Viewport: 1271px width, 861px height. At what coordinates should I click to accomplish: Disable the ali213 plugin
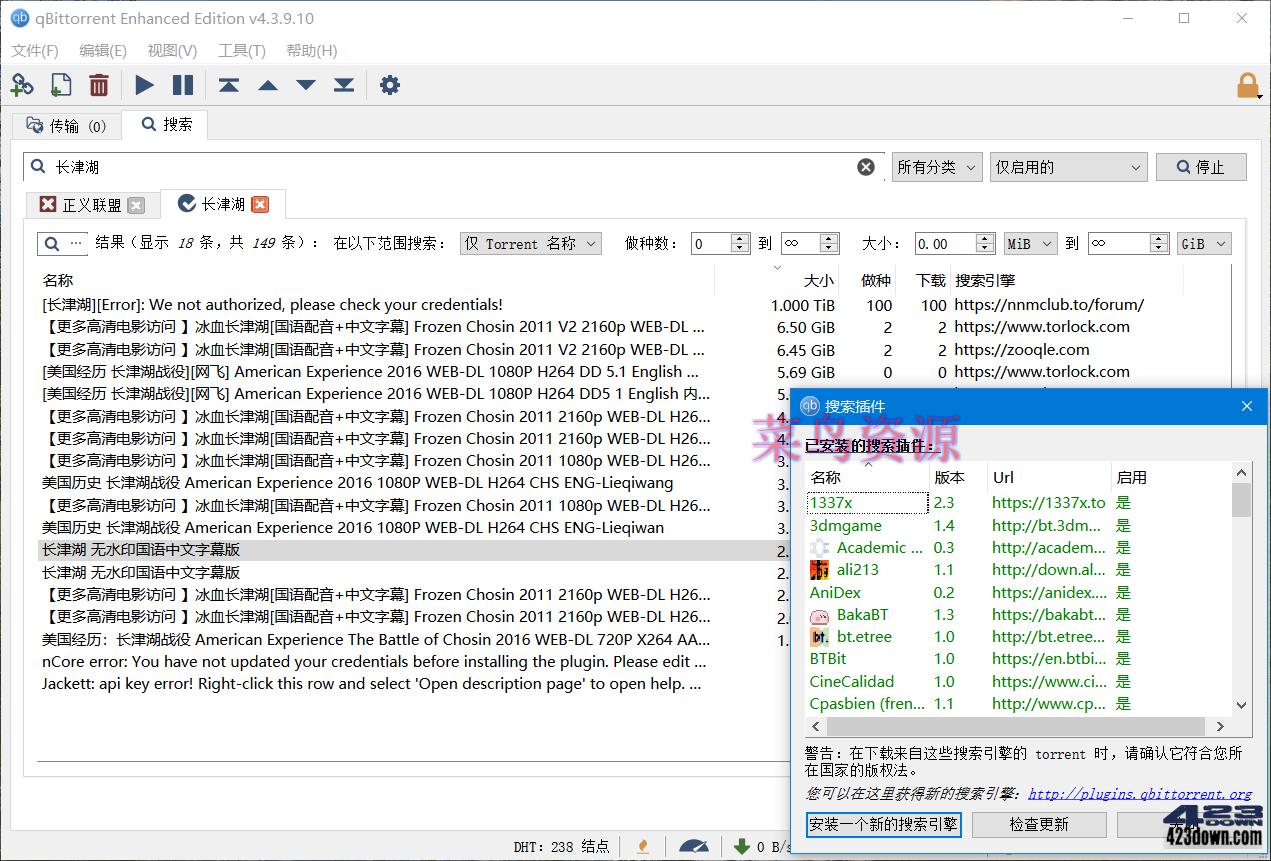(x=1122, y=569)
